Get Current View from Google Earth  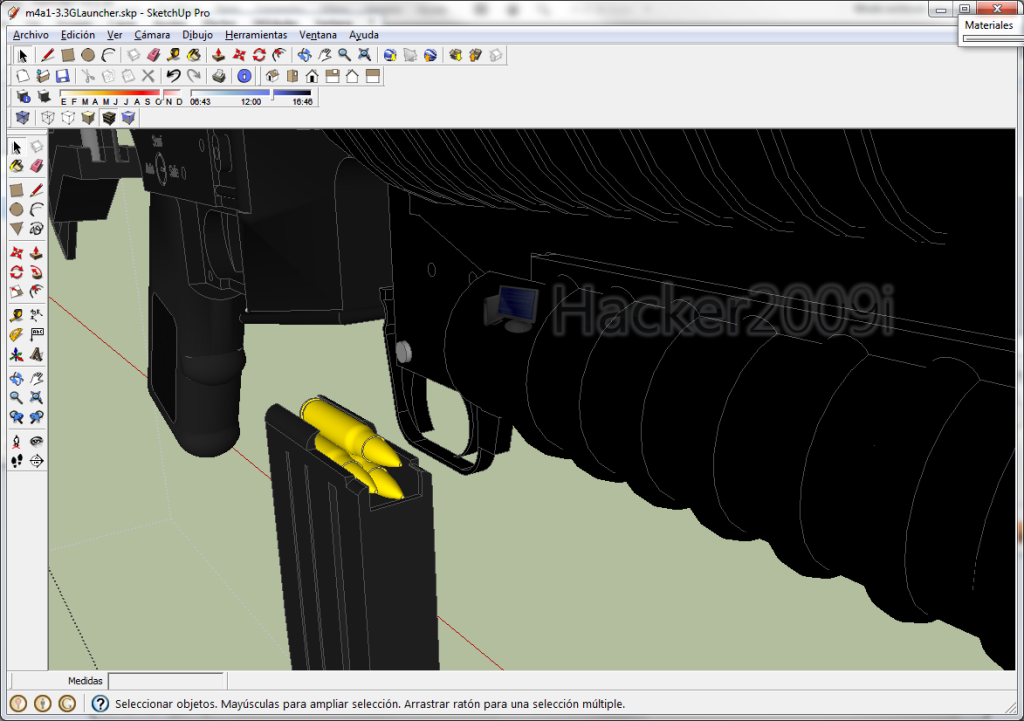(x=390, y=56)
